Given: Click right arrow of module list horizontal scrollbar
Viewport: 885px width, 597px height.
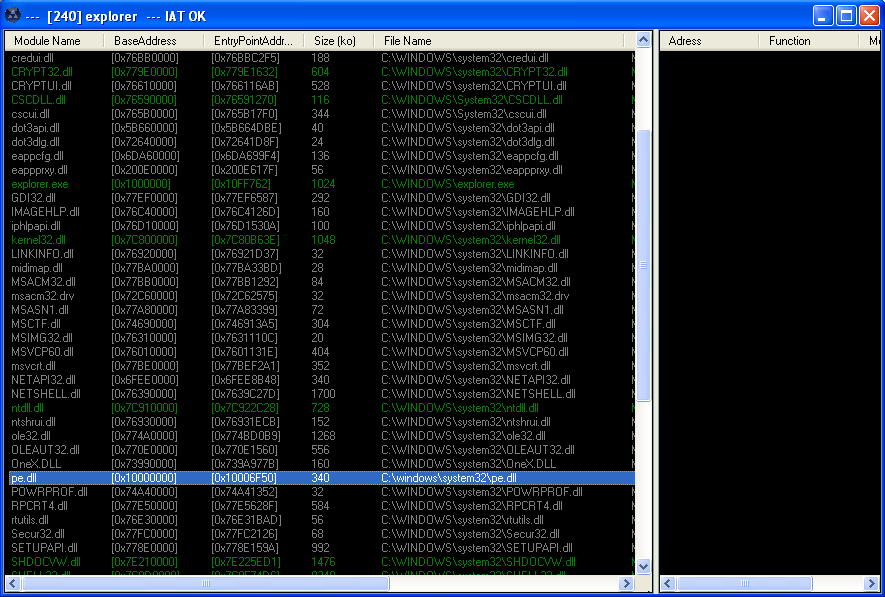Looking at the screenshot, I should click(627, 583).
